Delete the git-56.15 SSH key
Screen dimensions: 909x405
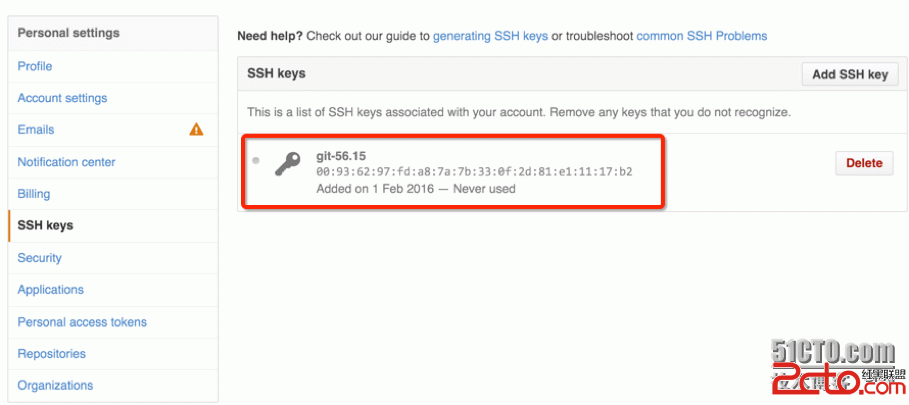[x=864, y=163]
